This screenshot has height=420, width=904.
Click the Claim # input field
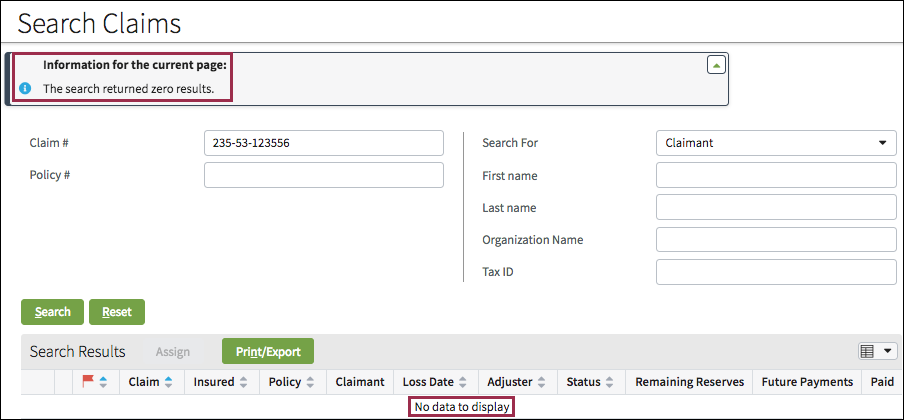click(x=324, y=143)
